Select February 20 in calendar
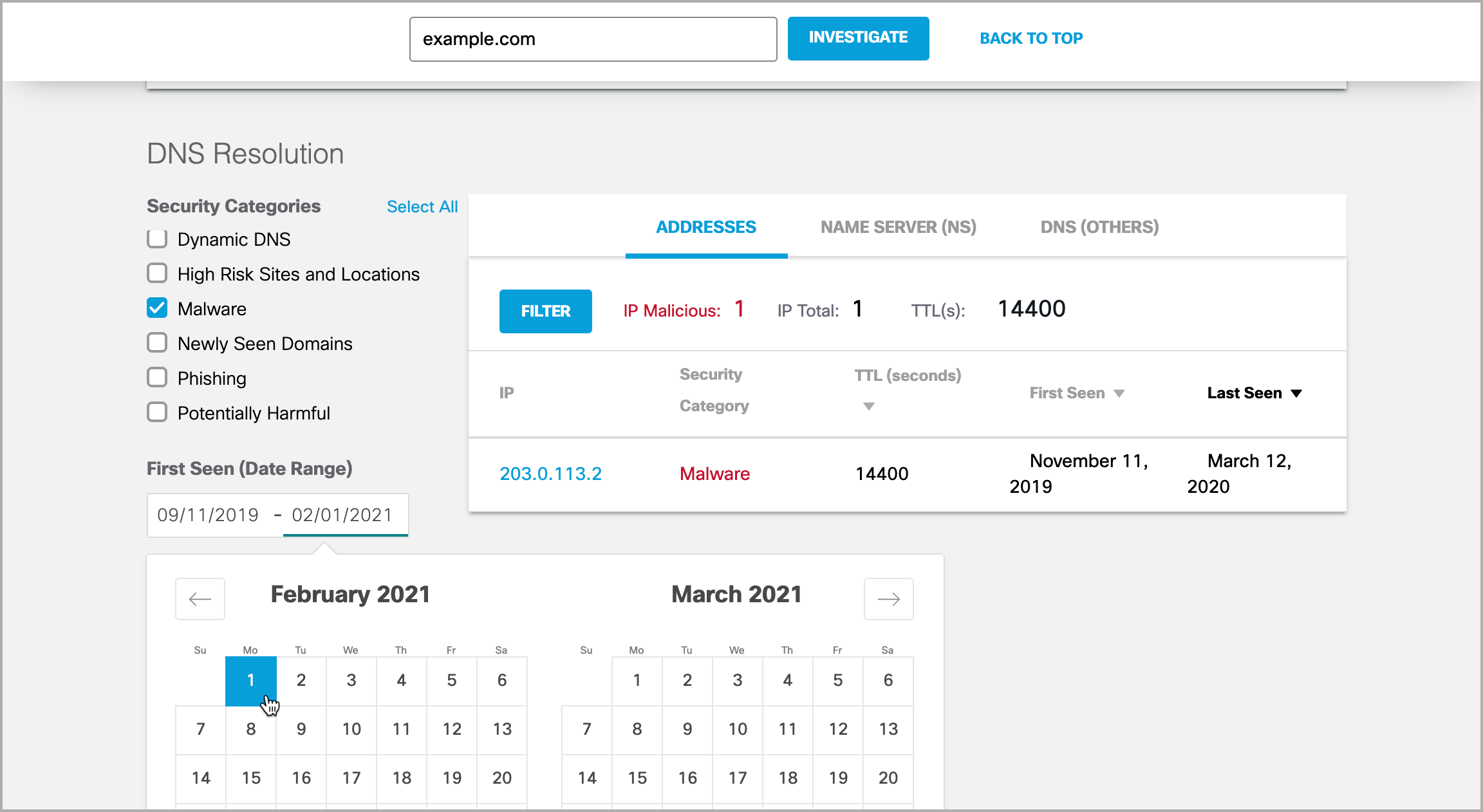The width and height of the screenshot is (1483, 812). 501,779
